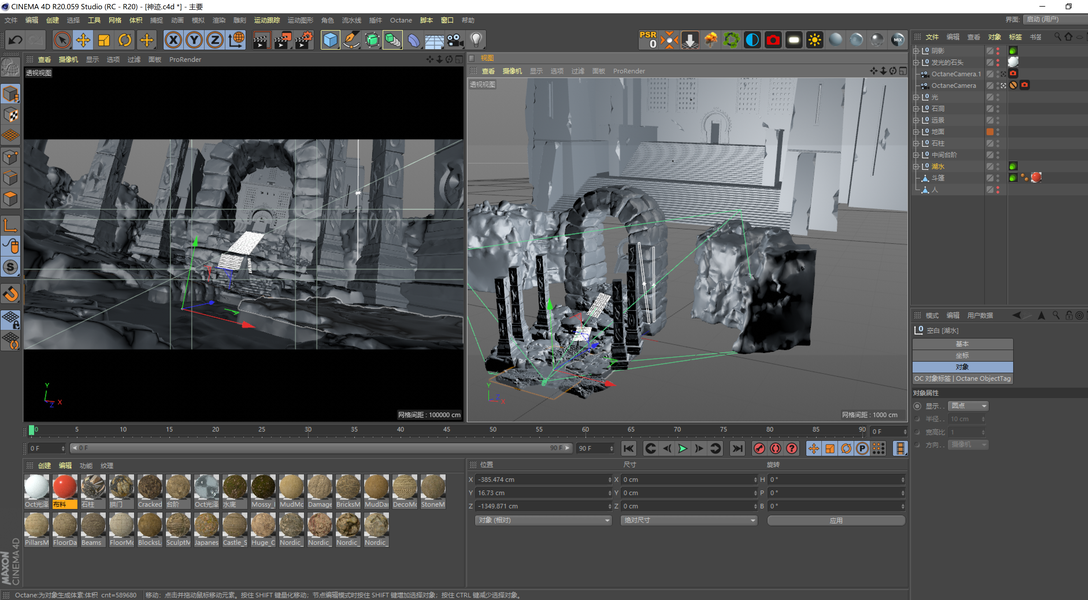This screenshot has height=600, width=1088.
Task: Toggle layer checkbox of OctaneCamera row
Action: [990, 85]
